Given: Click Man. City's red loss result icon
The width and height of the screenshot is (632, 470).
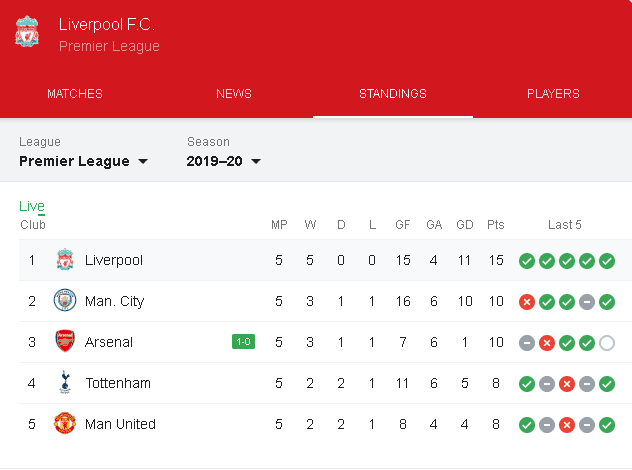Looking at the screenshot, I should tap(527, 302).
